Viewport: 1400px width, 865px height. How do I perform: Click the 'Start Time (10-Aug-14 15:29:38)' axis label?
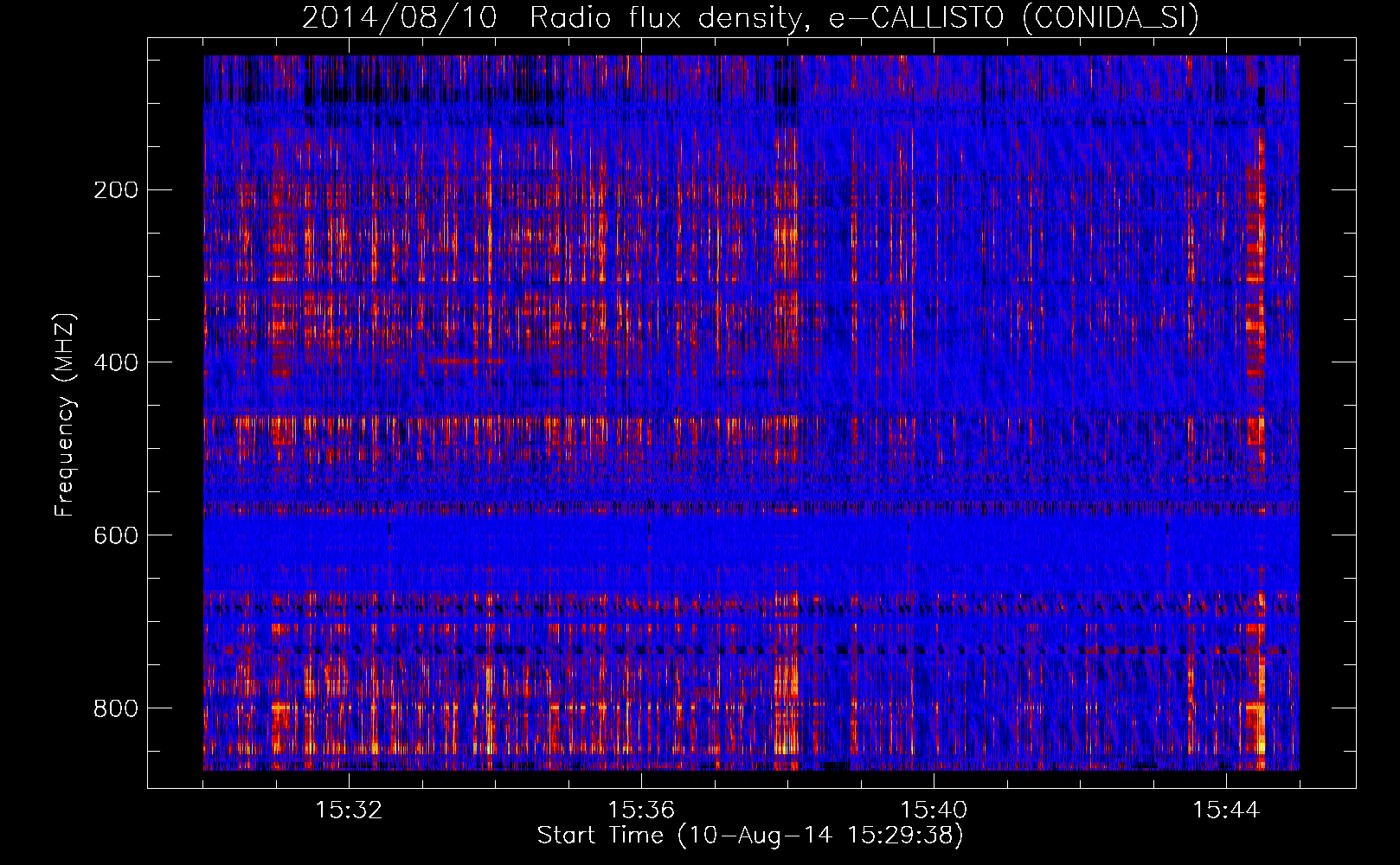click(x=750, y=836)
